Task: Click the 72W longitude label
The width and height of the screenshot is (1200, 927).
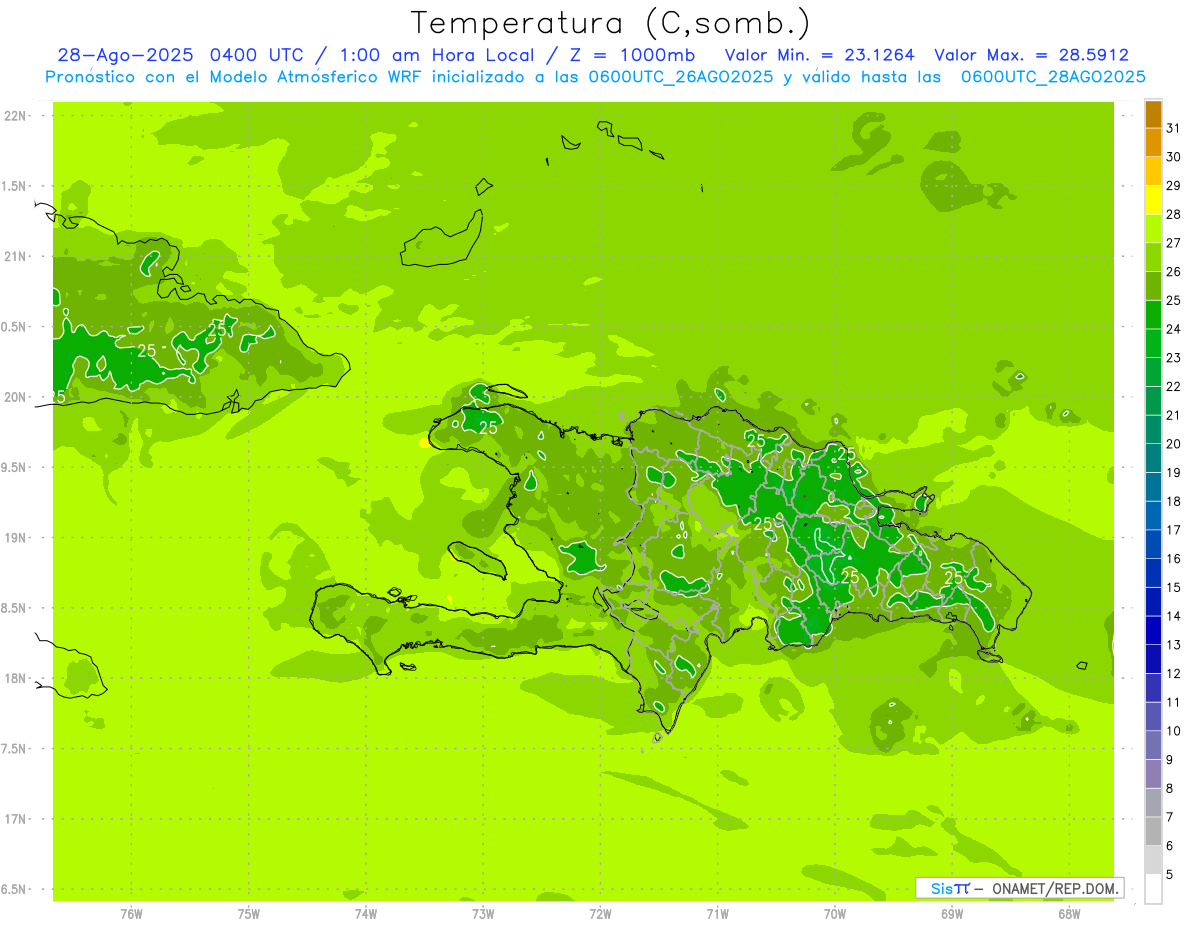Action: 600,914
